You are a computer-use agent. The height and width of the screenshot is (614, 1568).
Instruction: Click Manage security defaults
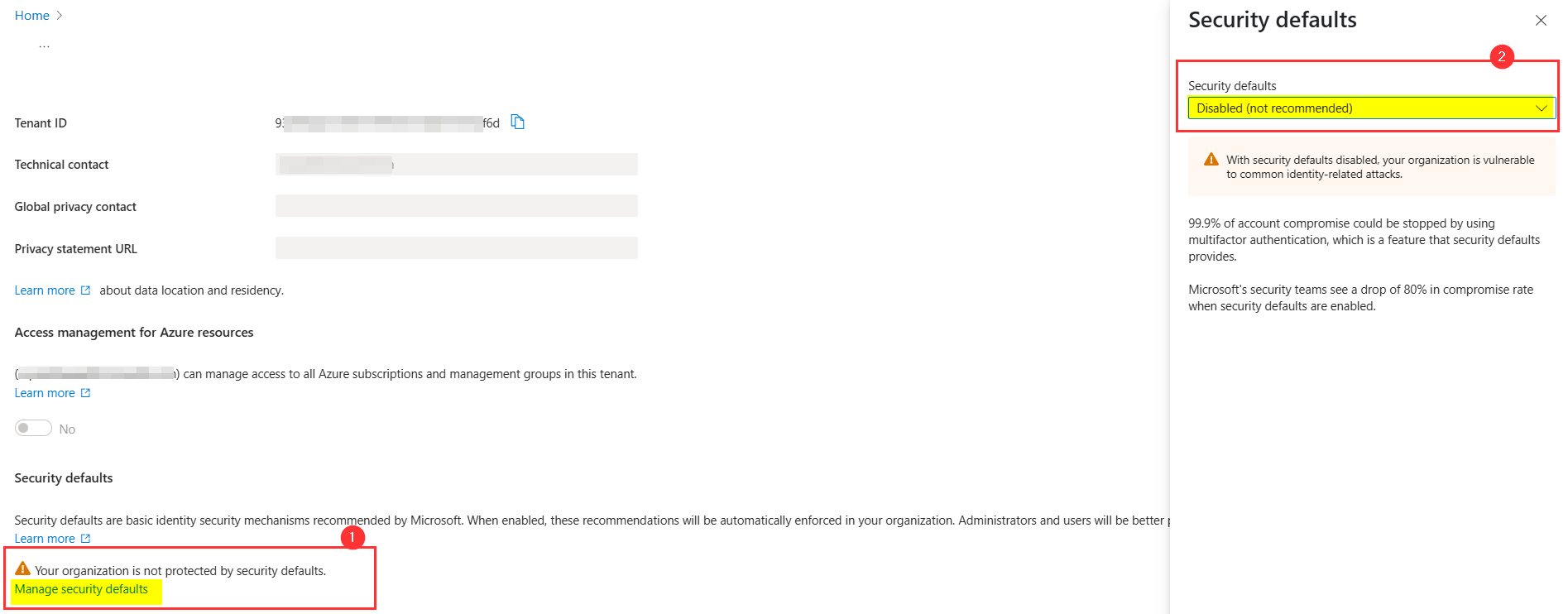pos(81,588)
